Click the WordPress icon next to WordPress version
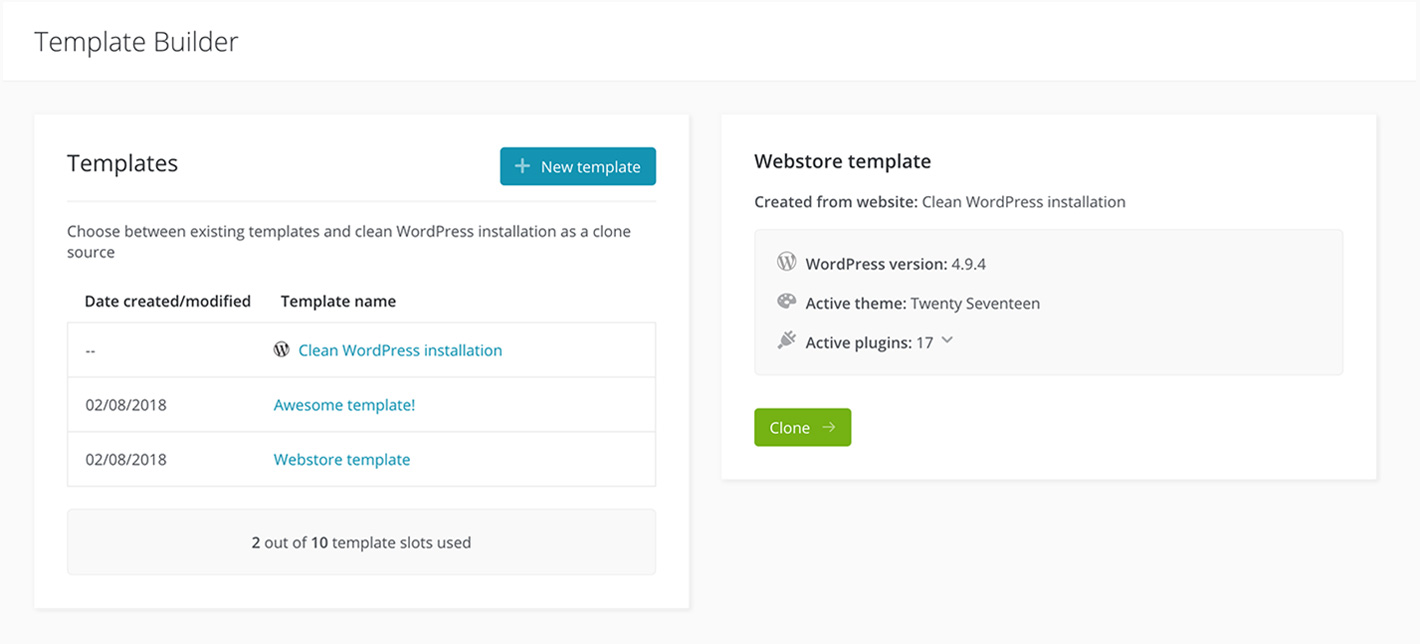 coord(786,262)
